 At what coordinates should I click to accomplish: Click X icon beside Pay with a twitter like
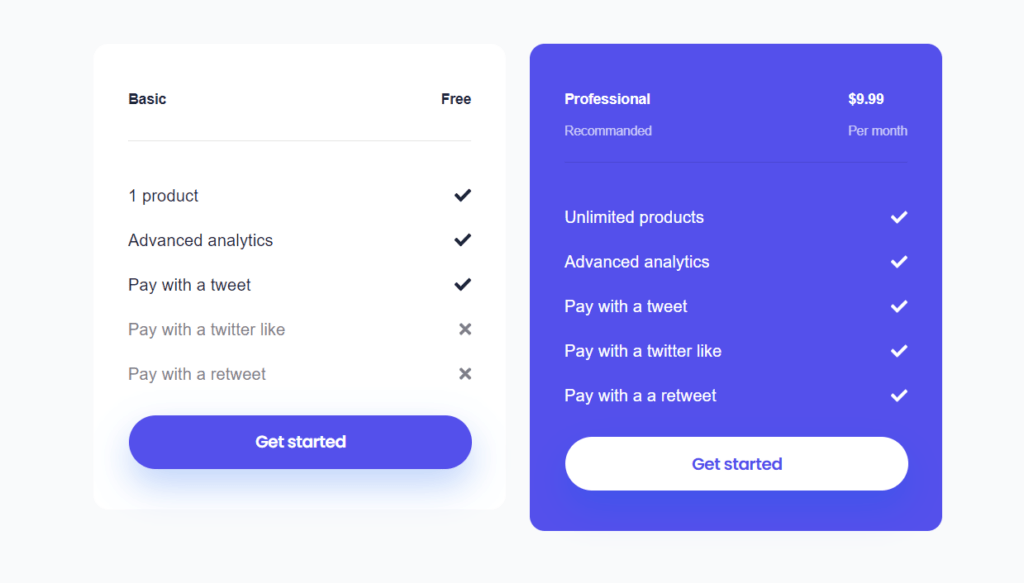tap(464, 329)
